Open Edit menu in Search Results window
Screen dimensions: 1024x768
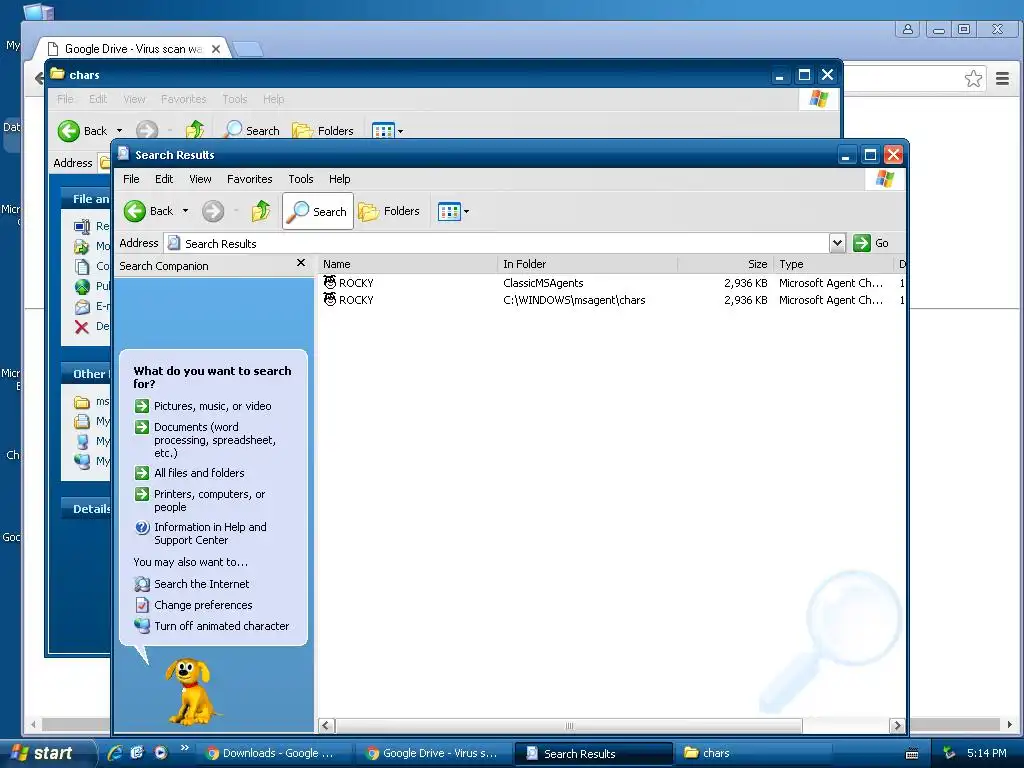(x=164, y=179)
